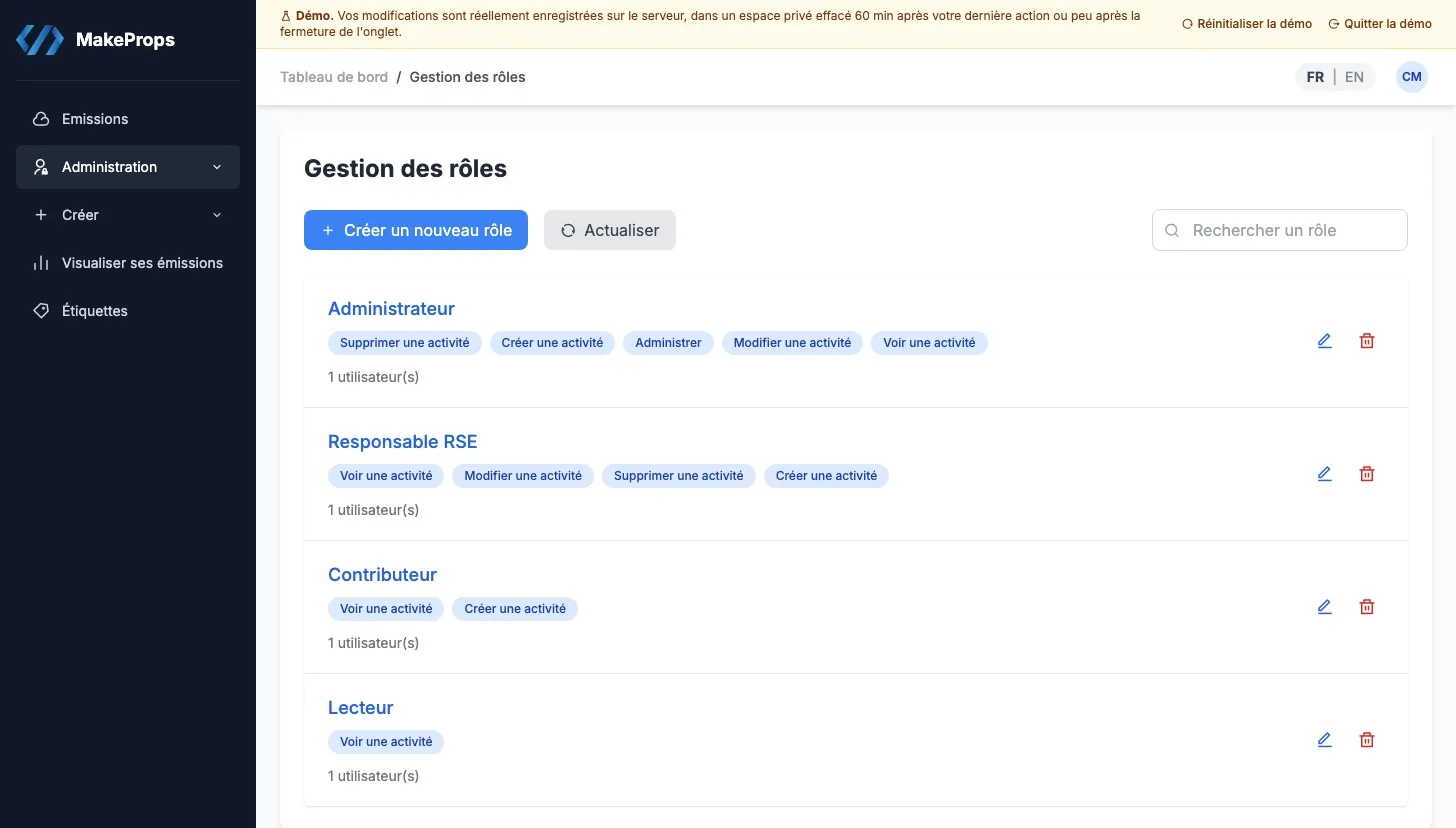This screenshot has height=828, width=1456.
Task: Open Étiquettes in the sidebar
Action: click(x=128, y=311)
